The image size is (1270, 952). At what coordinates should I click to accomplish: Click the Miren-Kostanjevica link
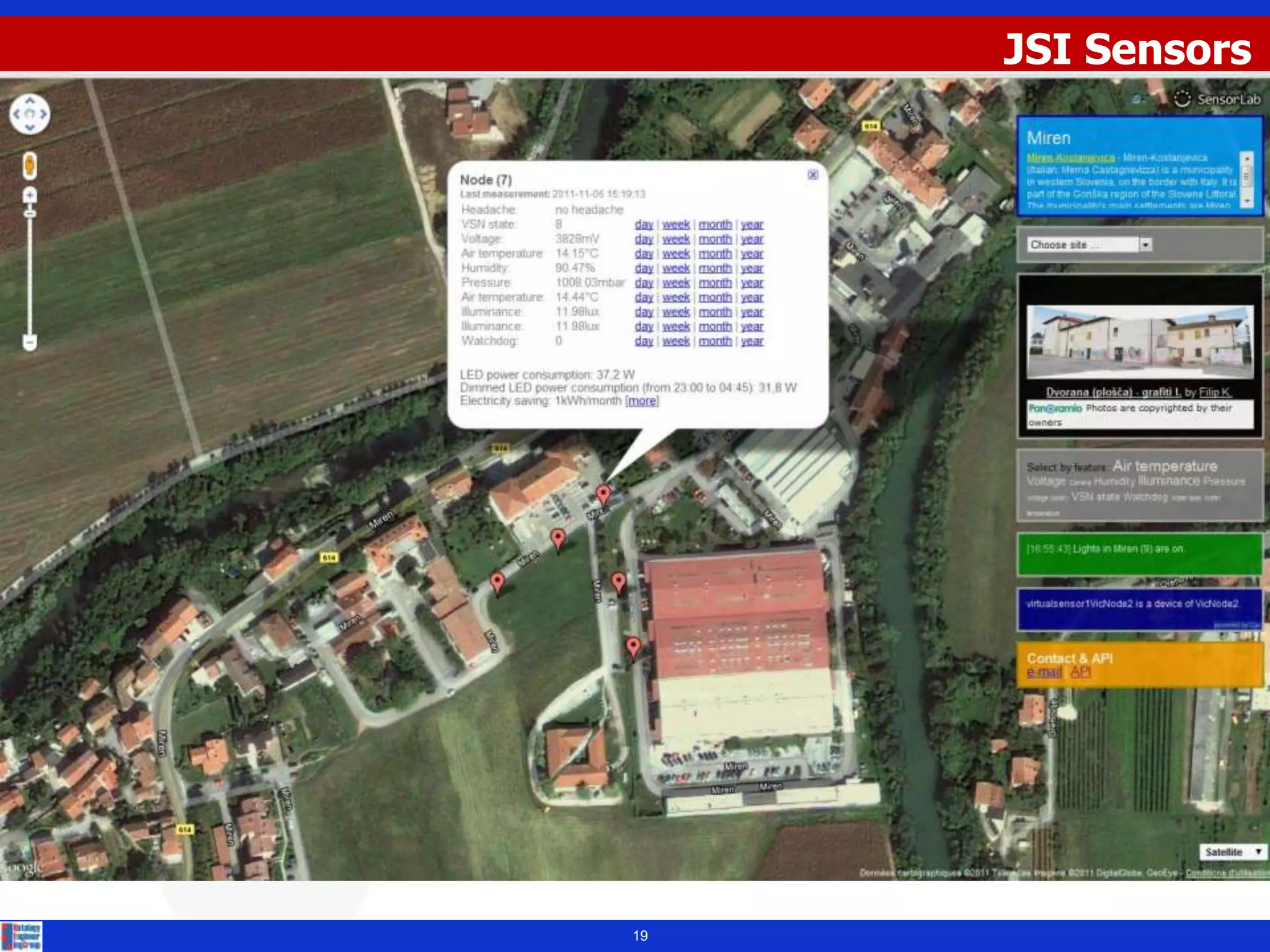tap(1070, 157)
